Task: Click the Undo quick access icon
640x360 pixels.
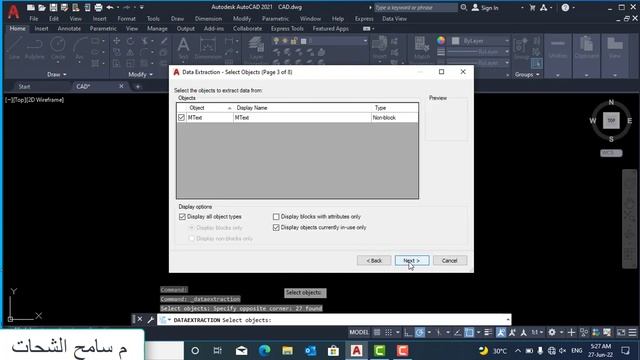Action: (110, 7)
